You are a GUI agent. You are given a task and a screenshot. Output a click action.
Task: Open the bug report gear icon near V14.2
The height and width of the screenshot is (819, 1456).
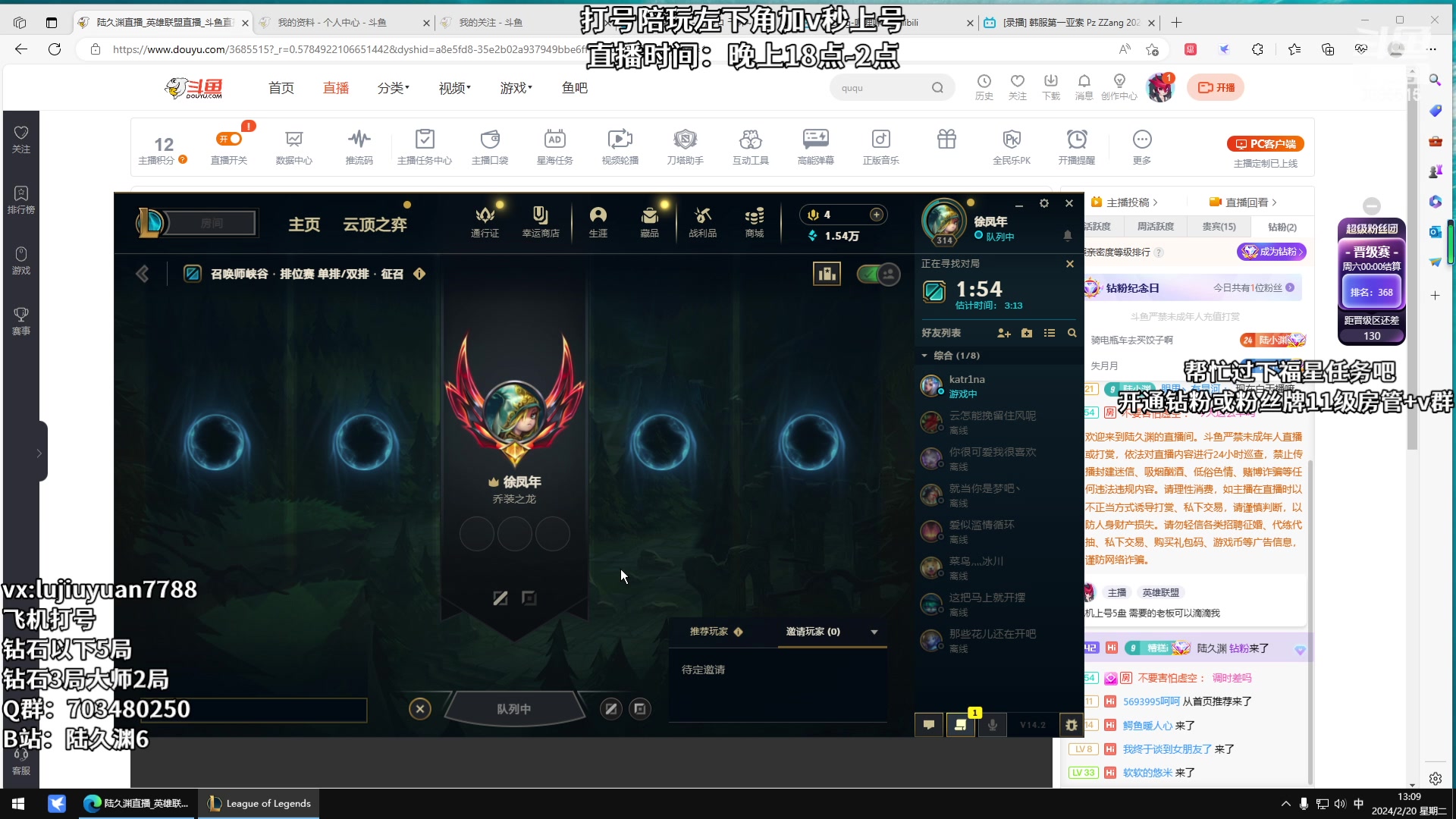coord(1072,725)
